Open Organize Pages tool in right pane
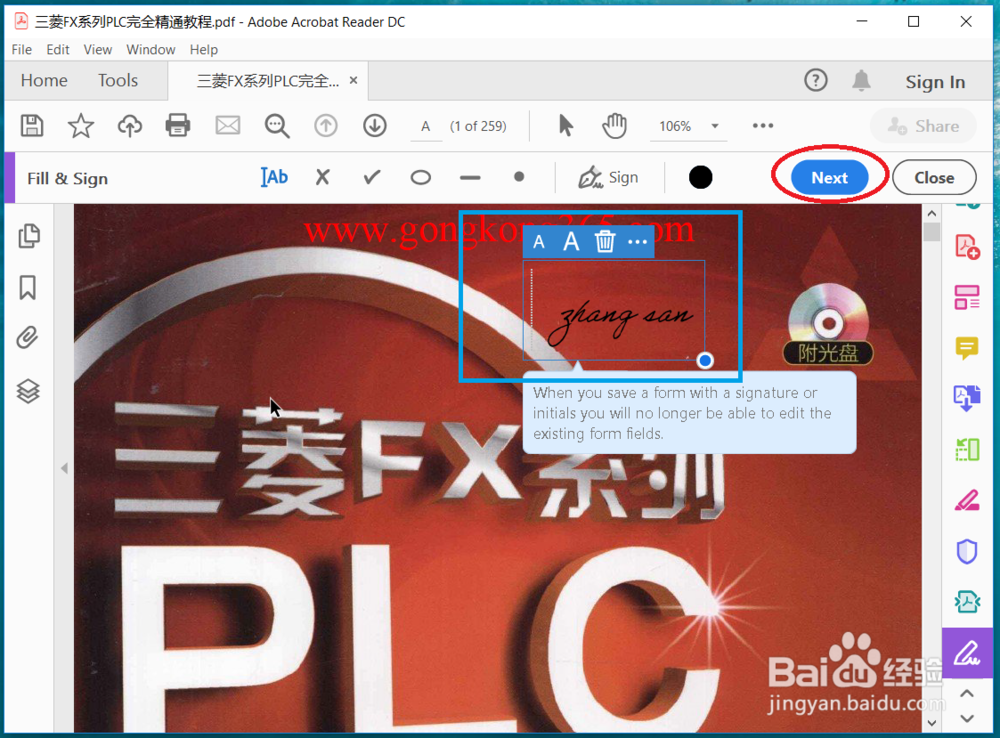1000x738 pixels. tap(967, 297)
